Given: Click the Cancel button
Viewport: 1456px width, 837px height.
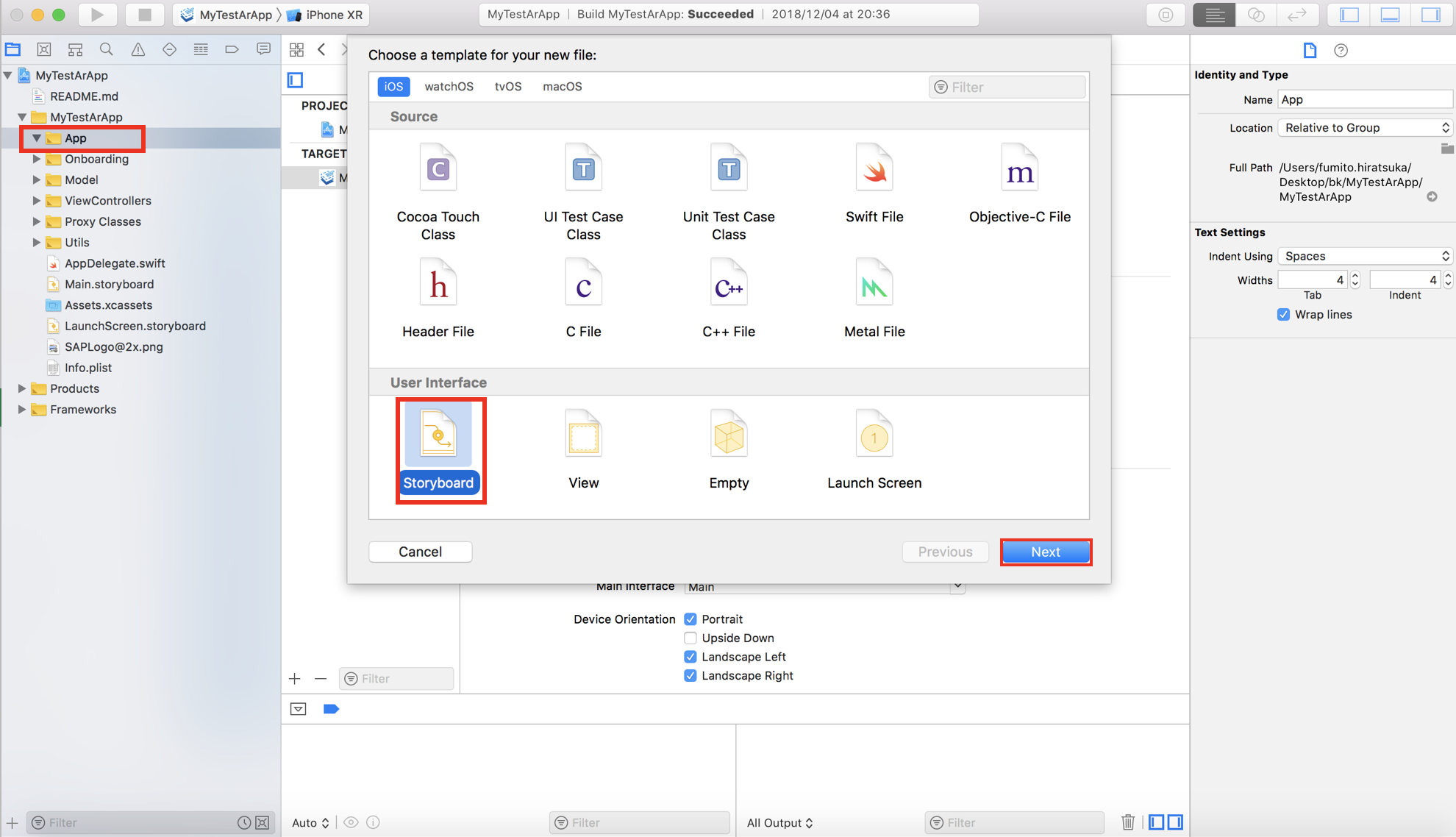Looking at the screenshot, I should pyautogui.click(x=420, y=552).
